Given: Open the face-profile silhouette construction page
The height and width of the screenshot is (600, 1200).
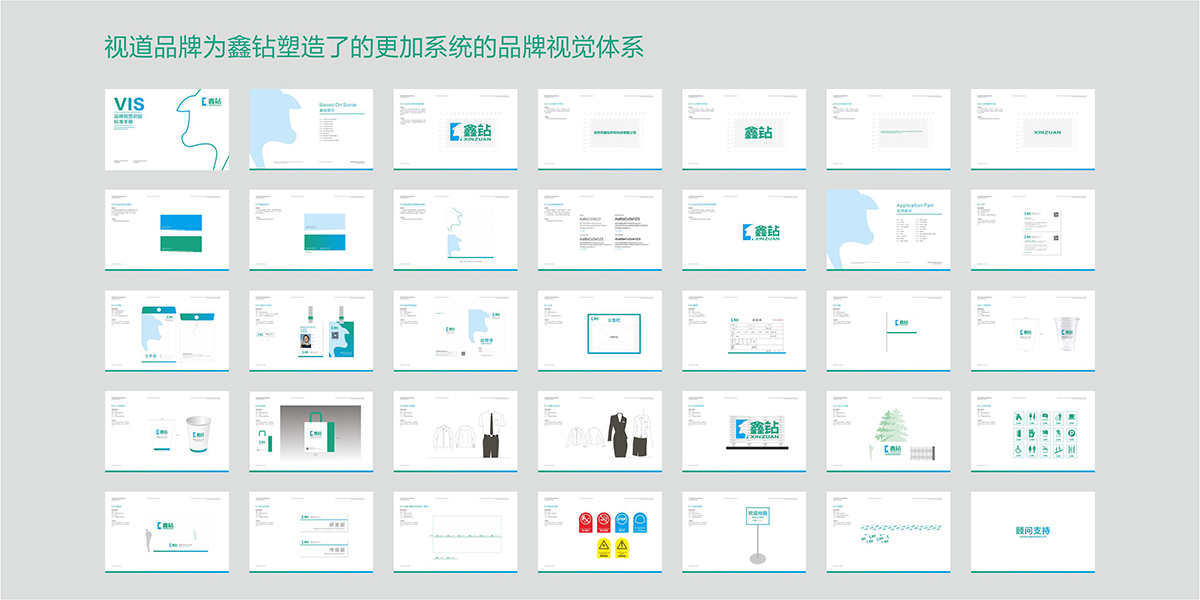Looking at the screenshot, I should click(x=455, y=230).
